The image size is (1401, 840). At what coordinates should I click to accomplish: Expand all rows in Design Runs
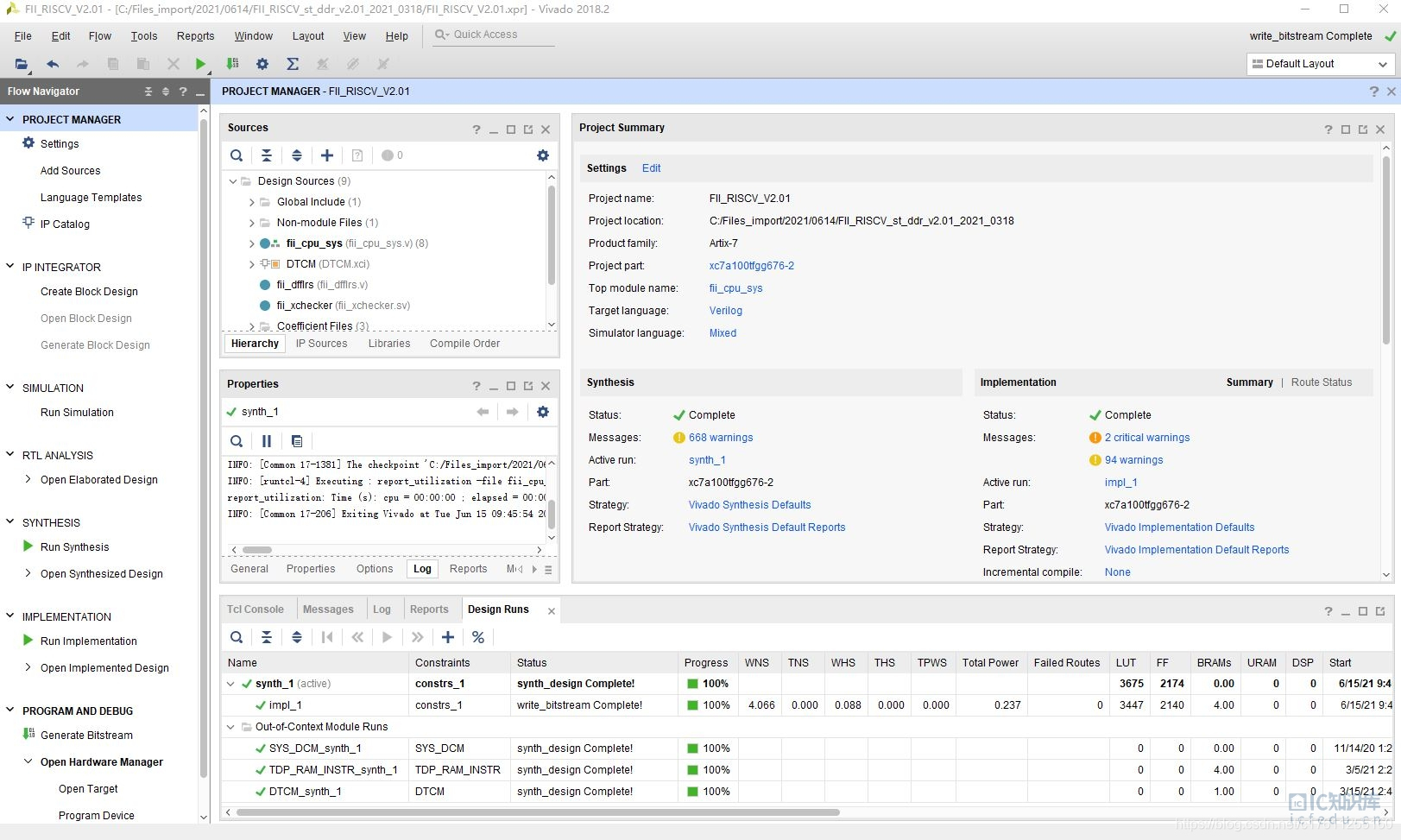click(x=297, y=637)
